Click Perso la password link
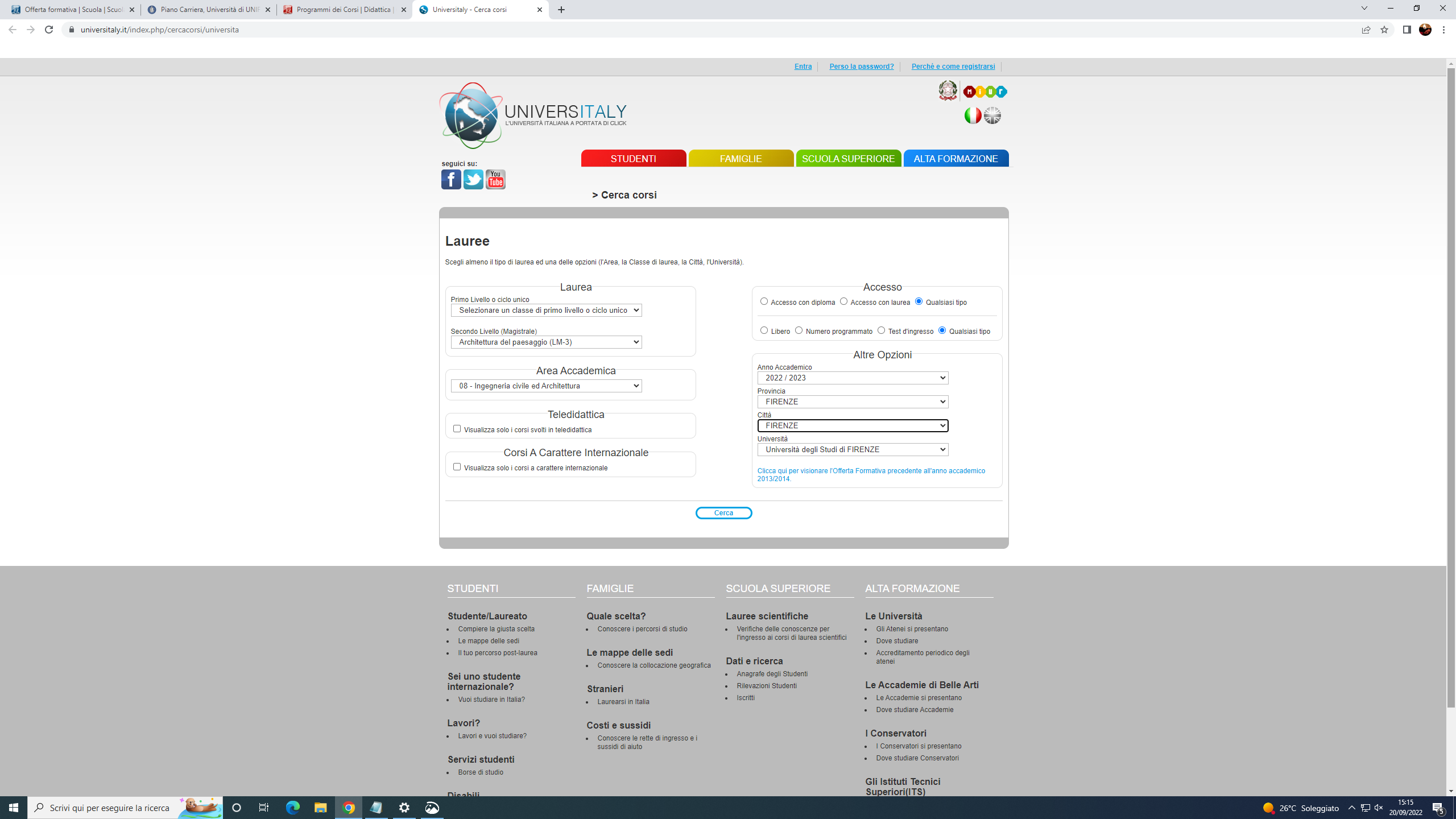This screenshot has height=819, width=1456. (861, 67)
